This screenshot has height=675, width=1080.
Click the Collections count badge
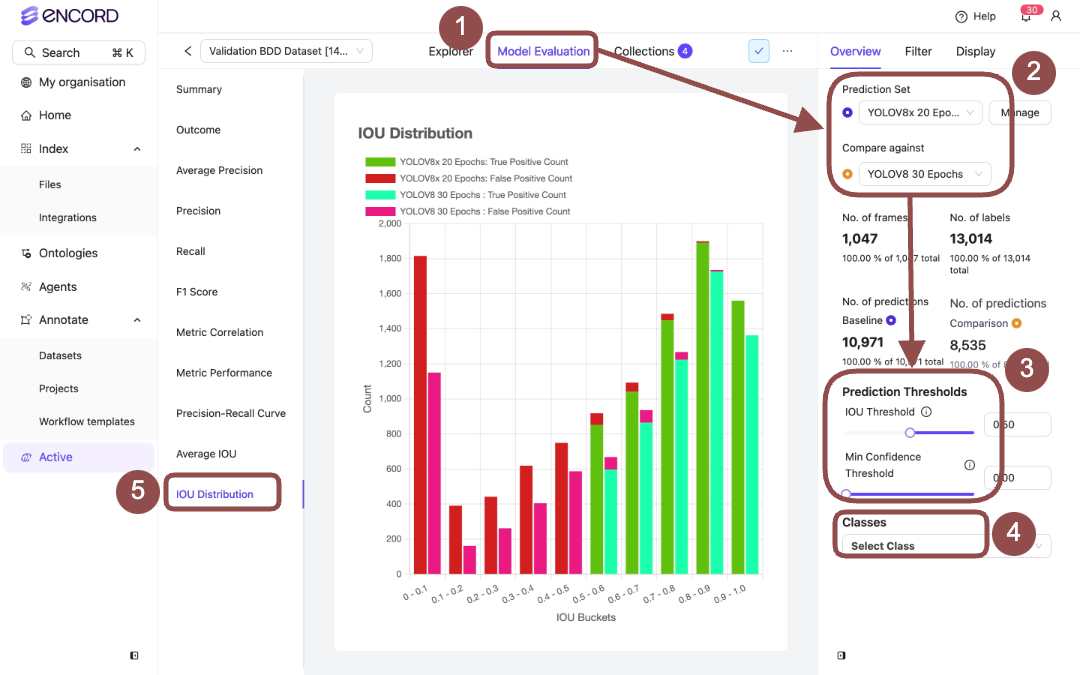tap(685, 51)
